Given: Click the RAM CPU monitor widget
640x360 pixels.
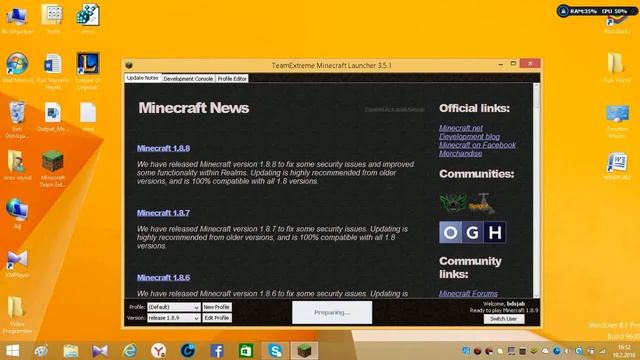Looking at the screenshot, I should [x=596, y=11].
